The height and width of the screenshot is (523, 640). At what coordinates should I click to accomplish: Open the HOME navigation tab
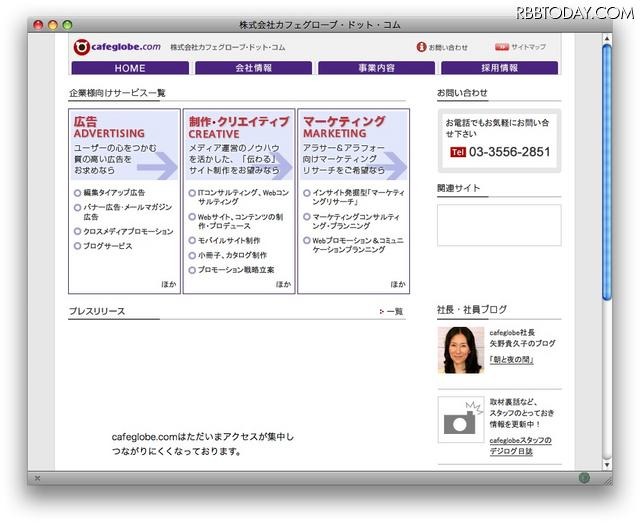point(130,68)
